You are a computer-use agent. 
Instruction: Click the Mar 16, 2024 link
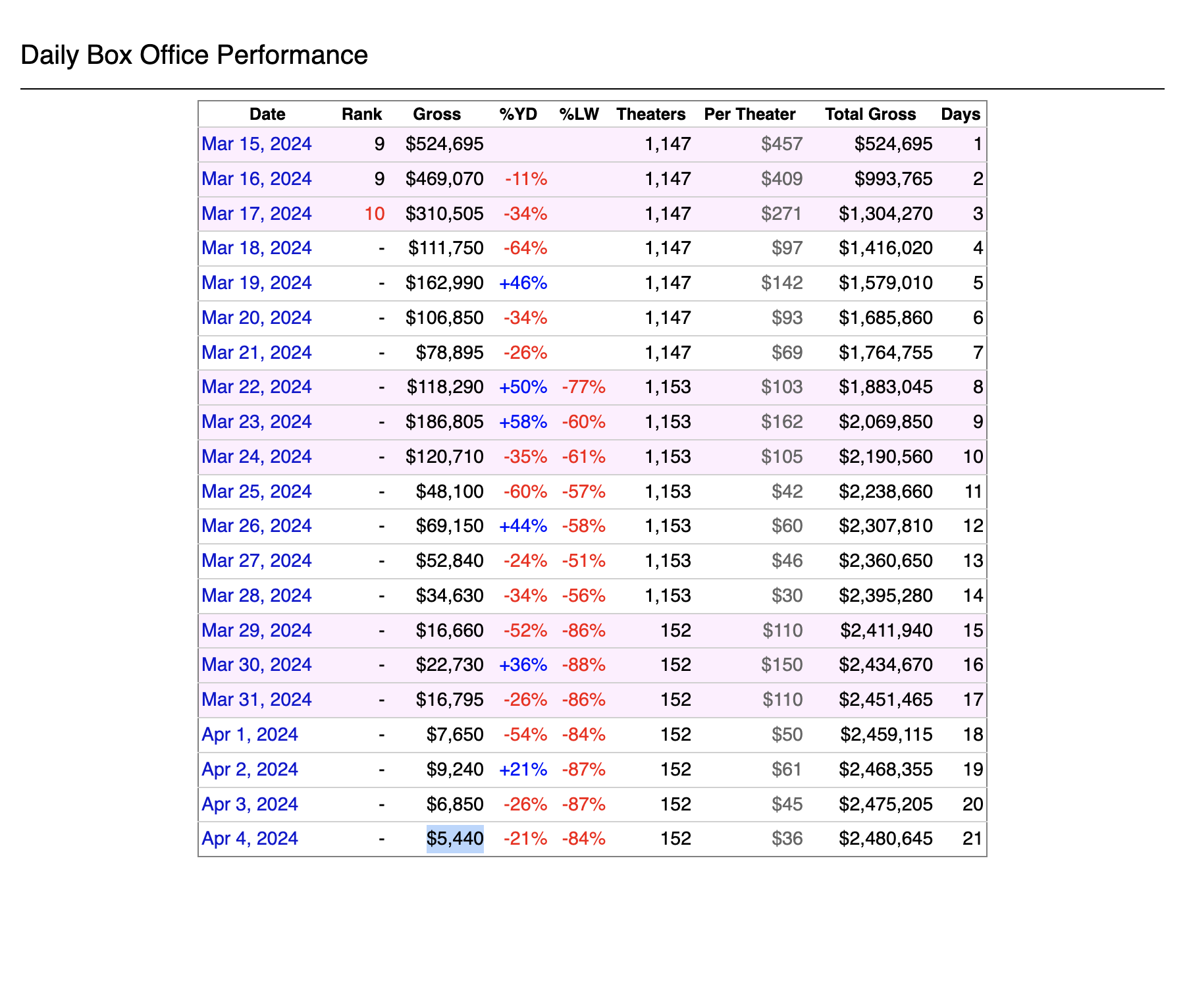pyautogui.click(x=256, y=179)
